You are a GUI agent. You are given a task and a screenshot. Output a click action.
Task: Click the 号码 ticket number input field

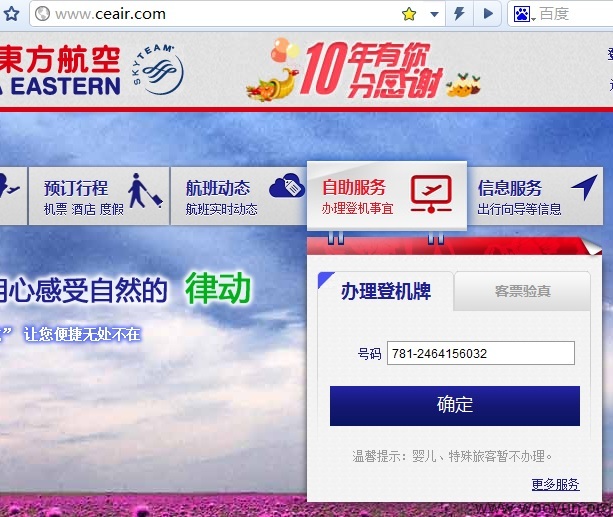[480, 353]
